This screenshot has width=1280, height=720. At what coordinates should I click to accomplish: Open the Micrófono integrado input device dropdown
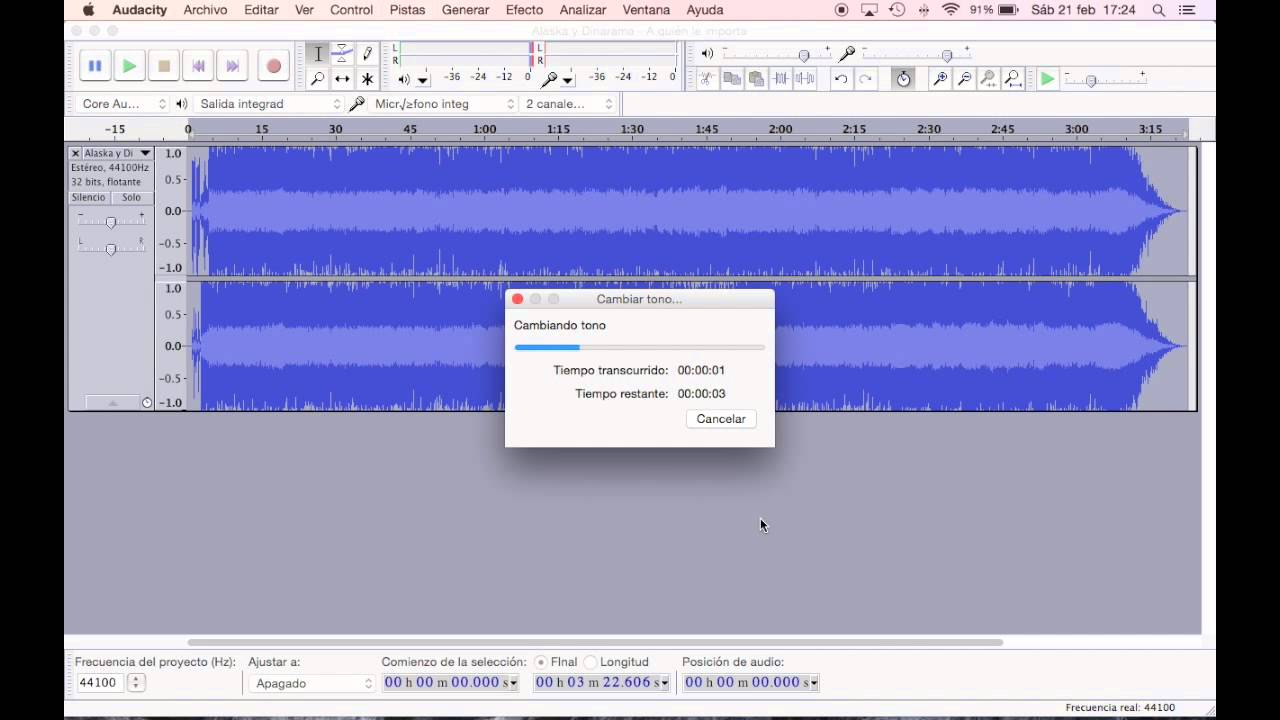point(444,104)
